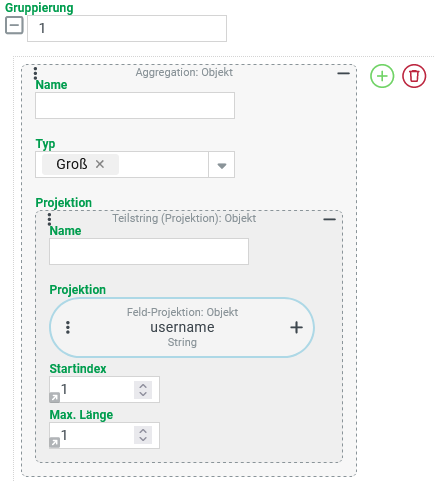434x482 pixels.
Task: Open the Teilstring projection three-dot handle
Action: (49, 220)
